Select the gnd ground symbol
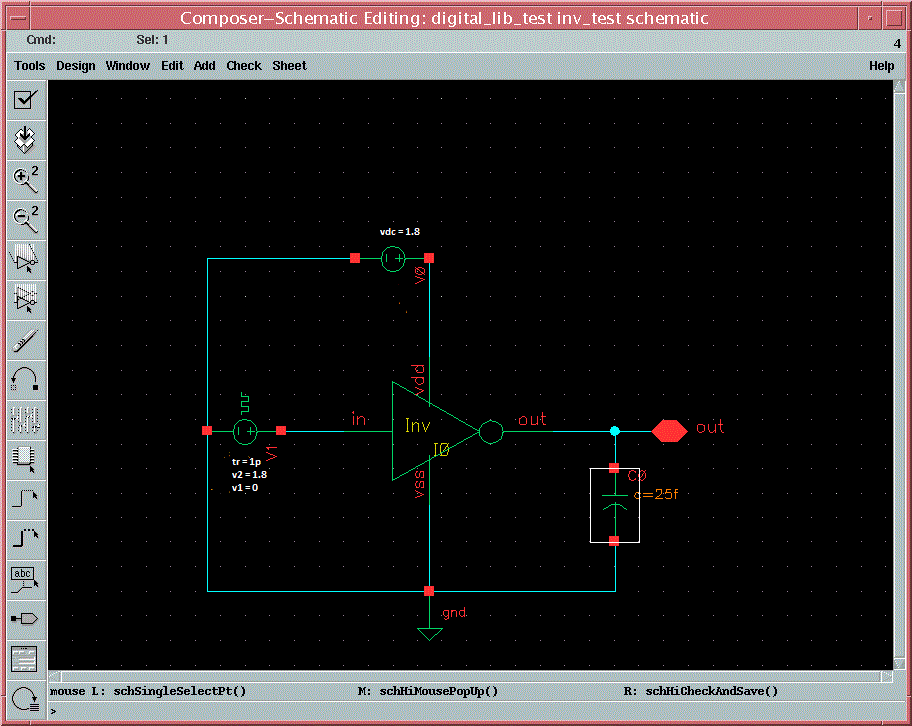Image resolution: width=912 pixels, height=726 pixels. pyautogui.click(x=430, y=634)
